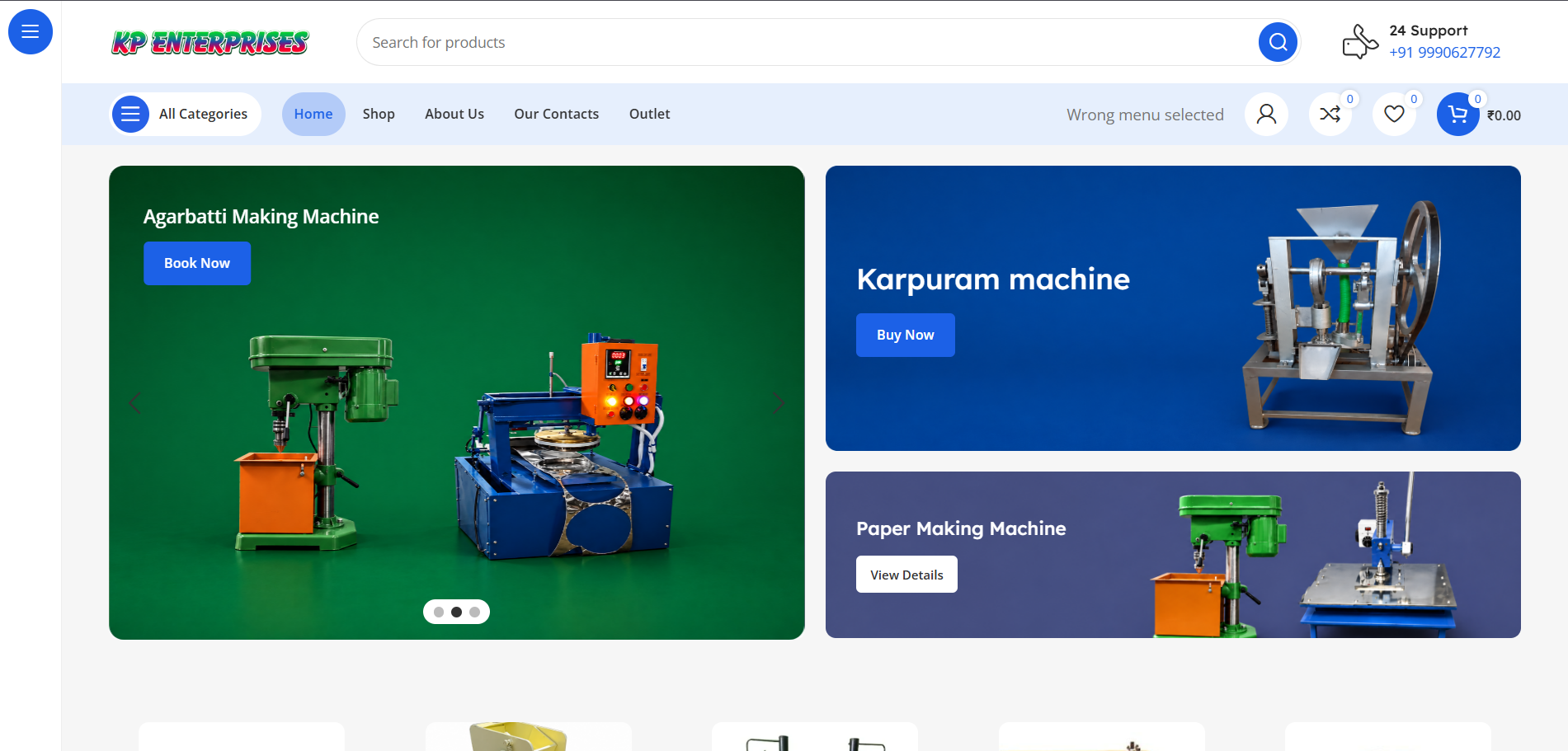This screenshot has width=1568, height=751.
Task: Click View Details for Paper Making Machine
Action: 906,575
